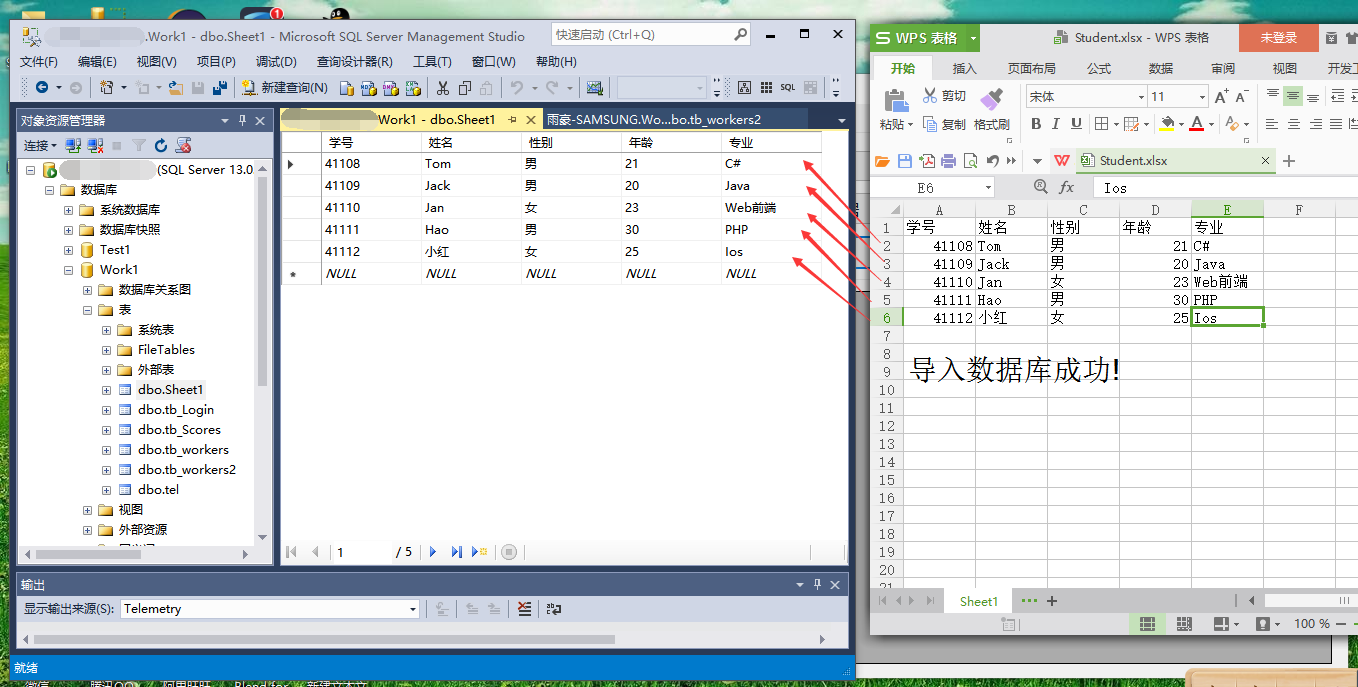Click the formula bar showing Ios

pos(1226,187)
